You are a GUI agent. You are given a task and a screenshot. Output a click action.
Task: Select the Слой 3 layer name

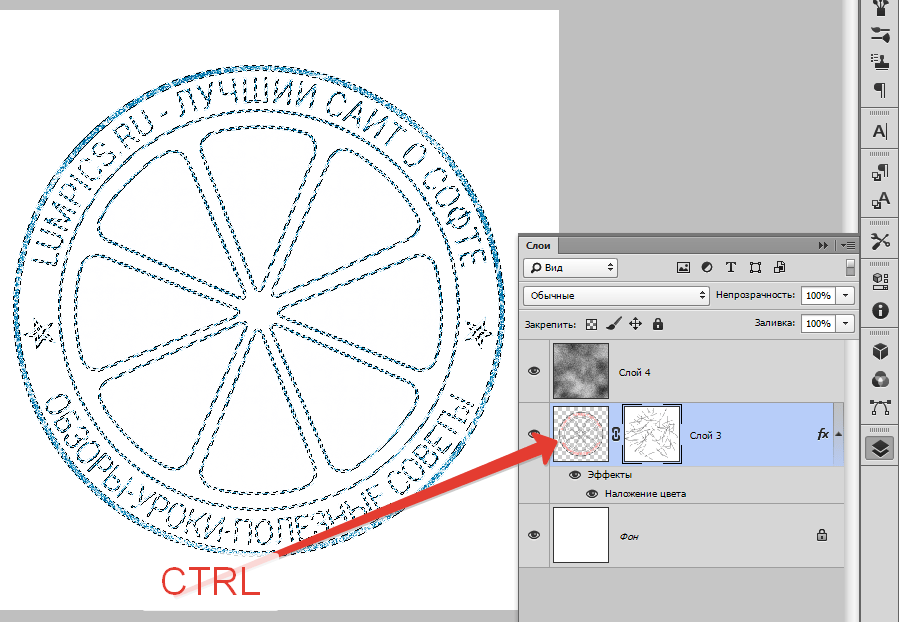point(705,436)
